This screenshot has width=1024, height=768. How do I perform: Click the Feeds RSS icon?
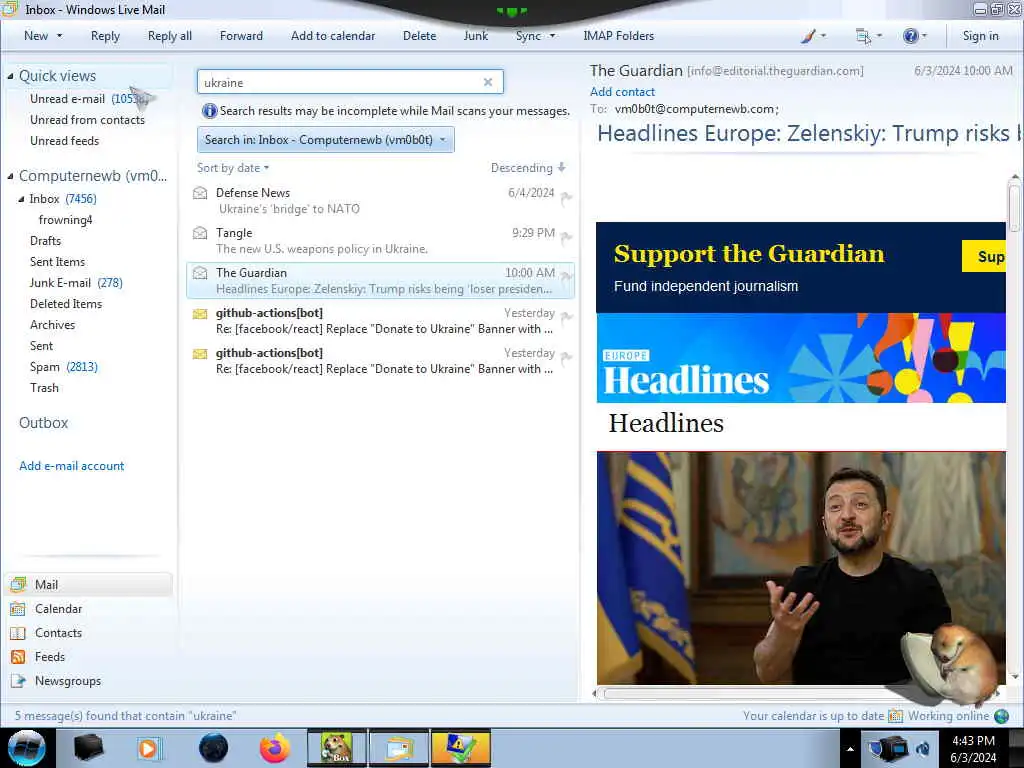pos(18,657)
